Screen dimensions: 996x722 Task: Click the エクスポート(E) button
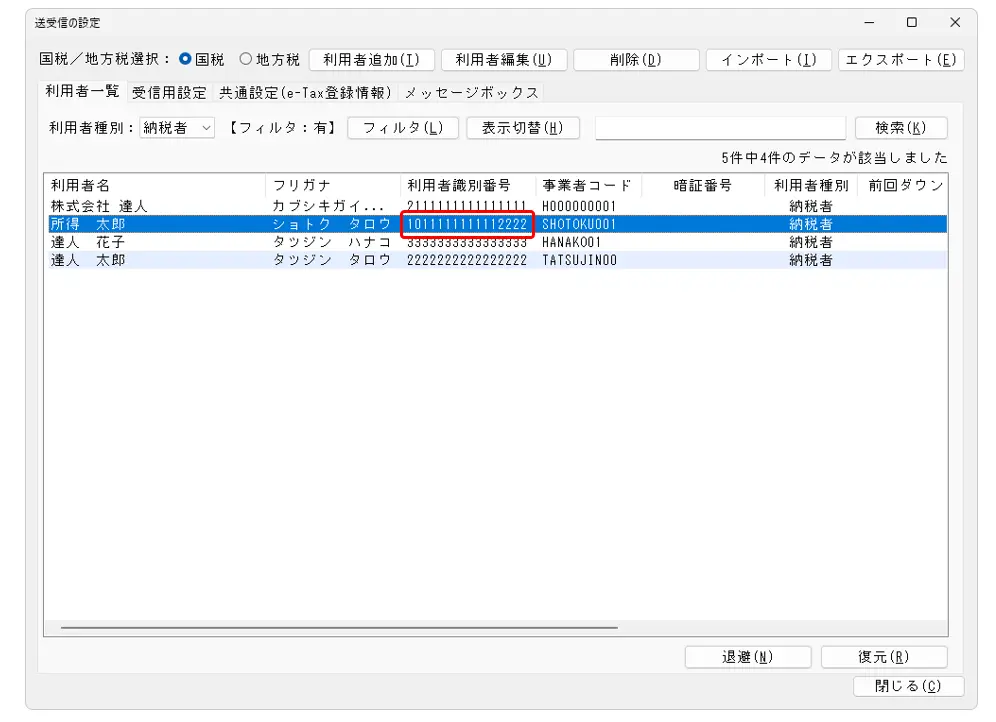[x=901, y=60]
